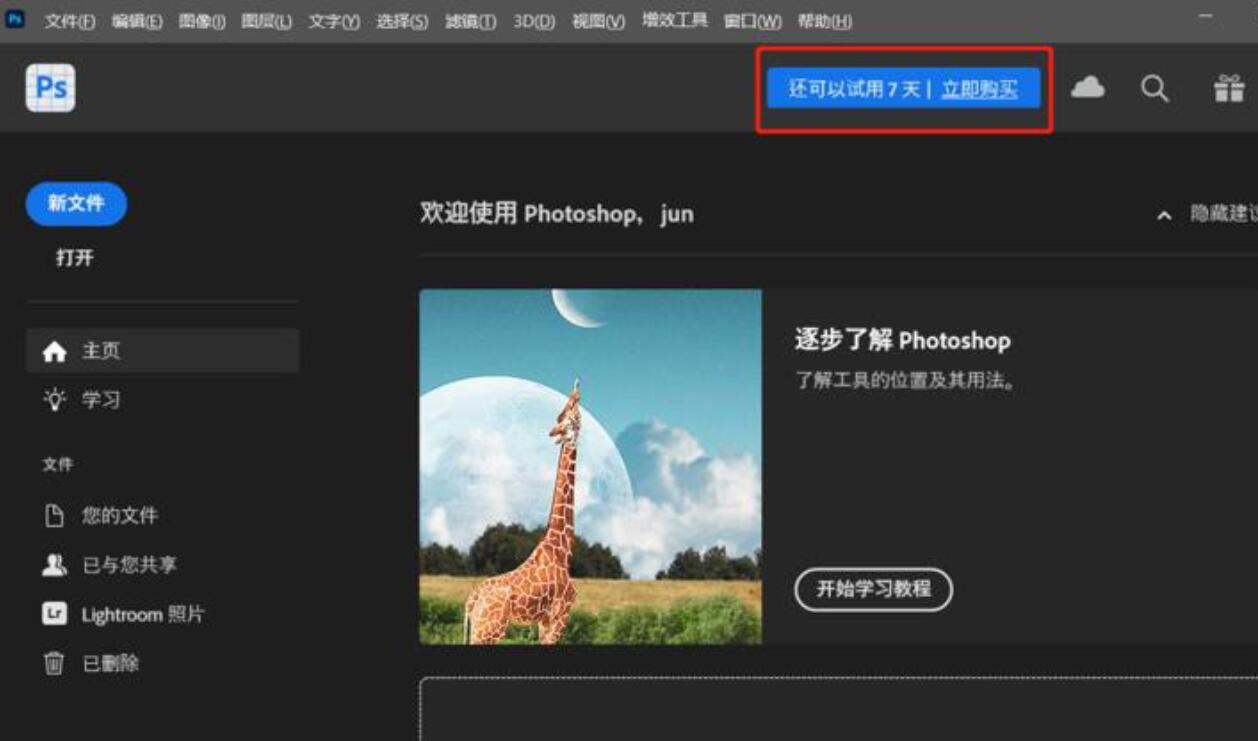Open the search icon in the header
The height and width of the screenshot is (741, 1258).
pyautogui.click(x=1154, y=88)
